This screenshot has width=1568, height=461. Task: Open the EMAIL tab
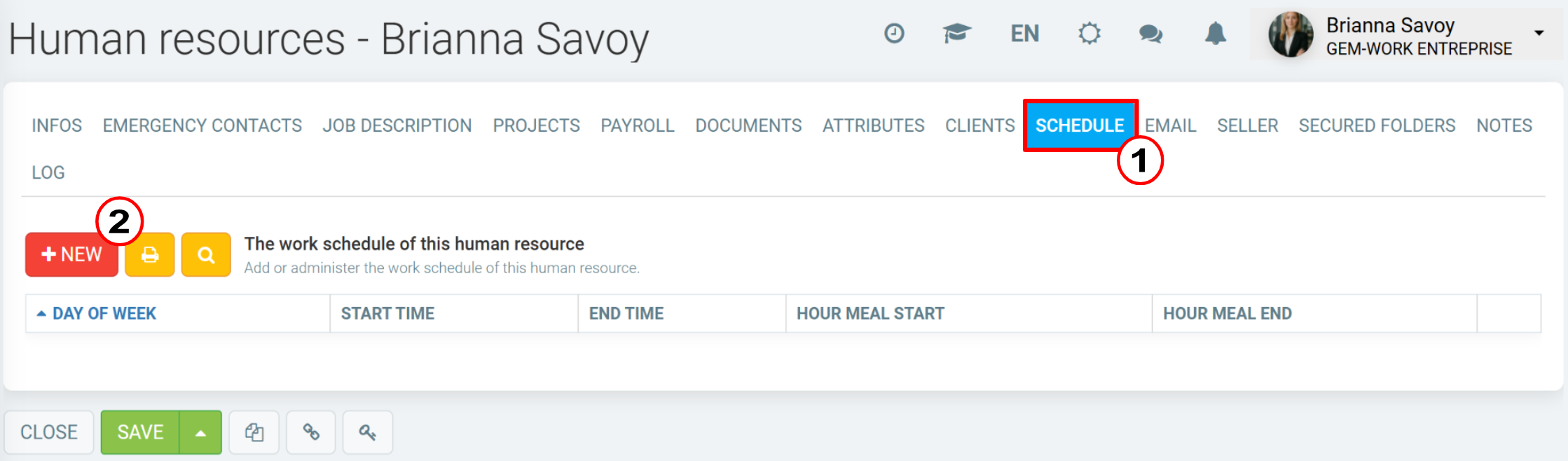pyautogui.click(x=1170, y=125)
